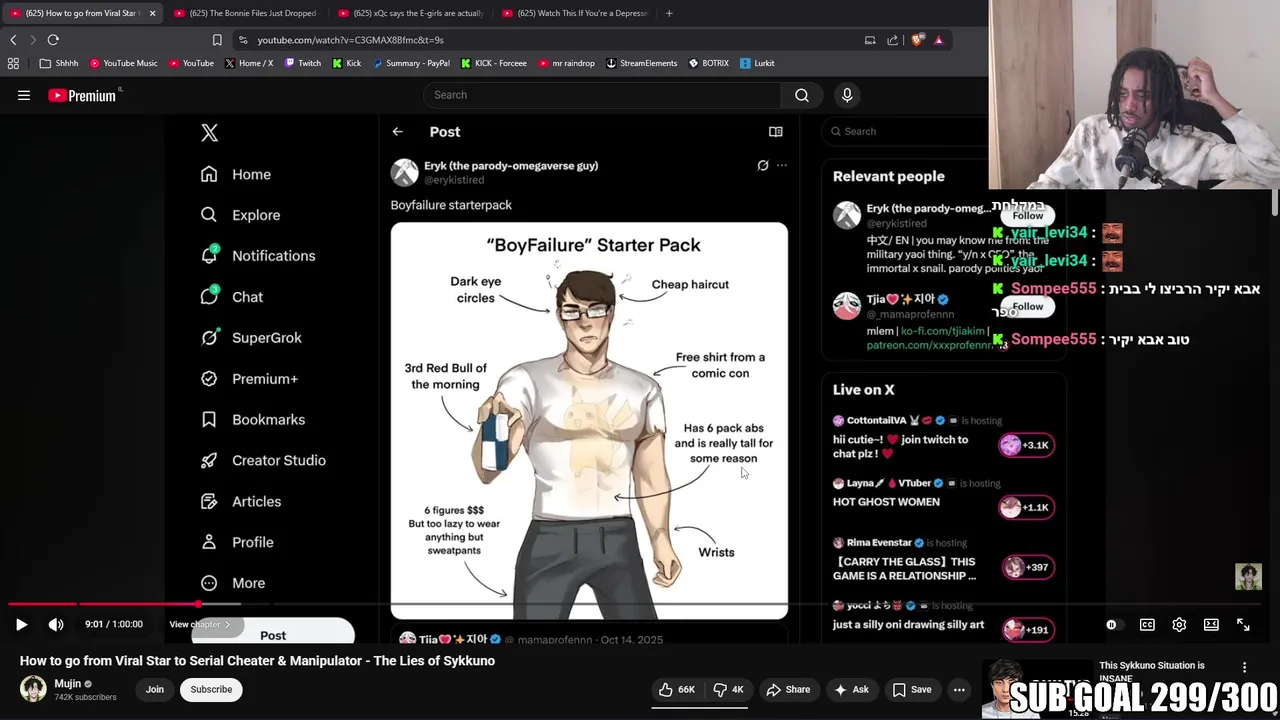Expand the View chapter chevron

[227, 624]
